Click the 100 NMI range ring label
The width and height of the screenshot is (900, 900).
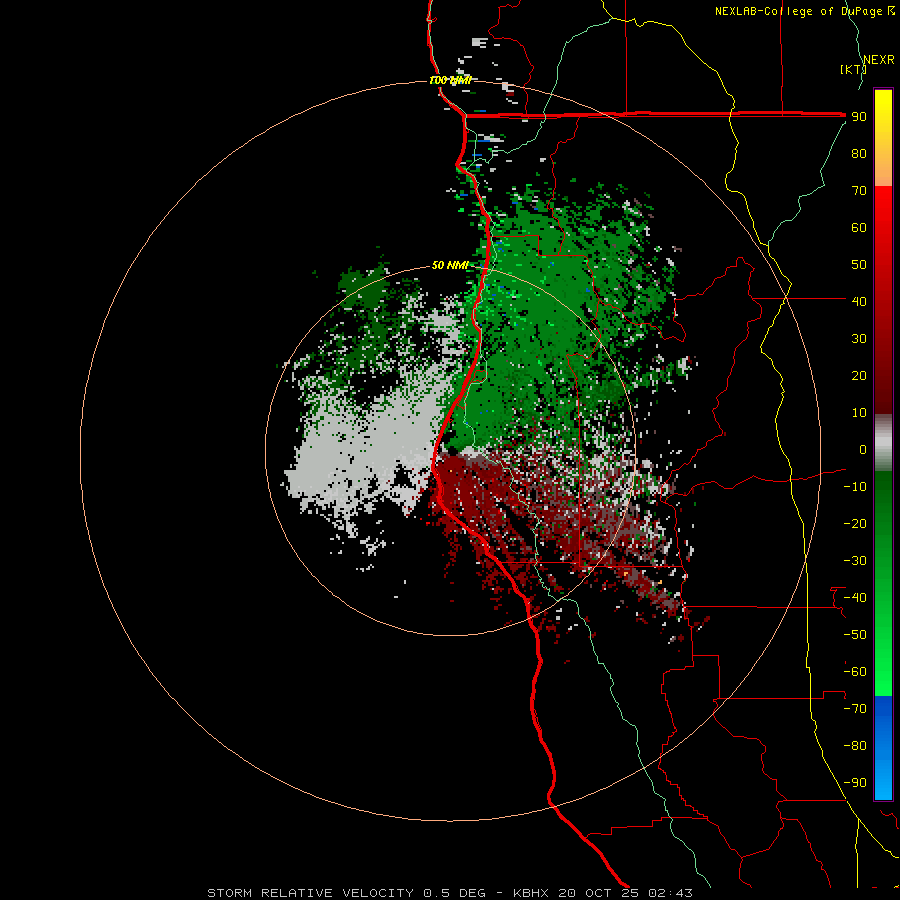(x=449, y=80)
